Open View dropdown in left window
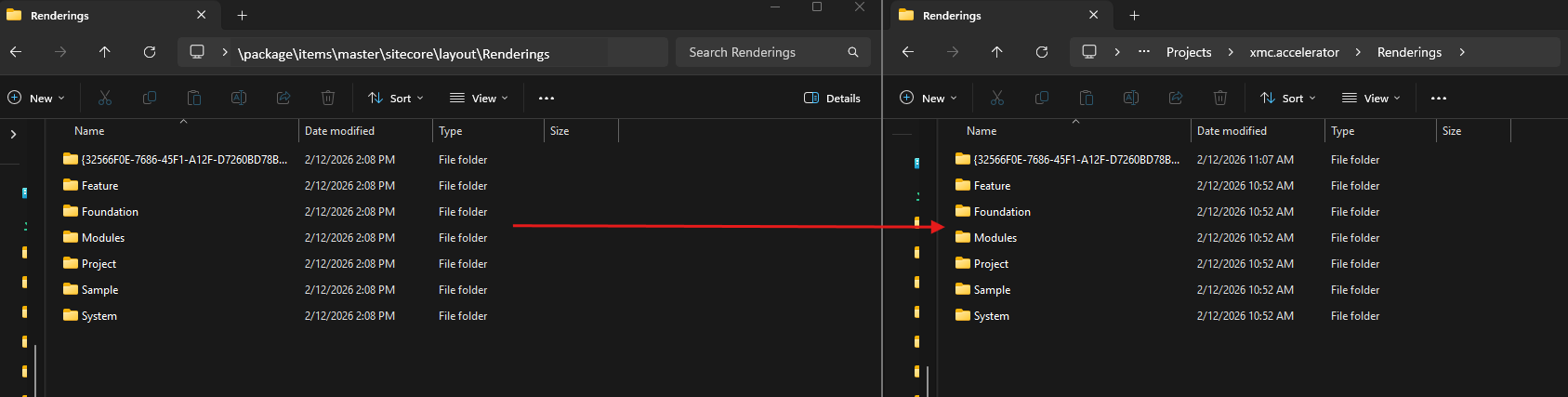 point(479,98)
